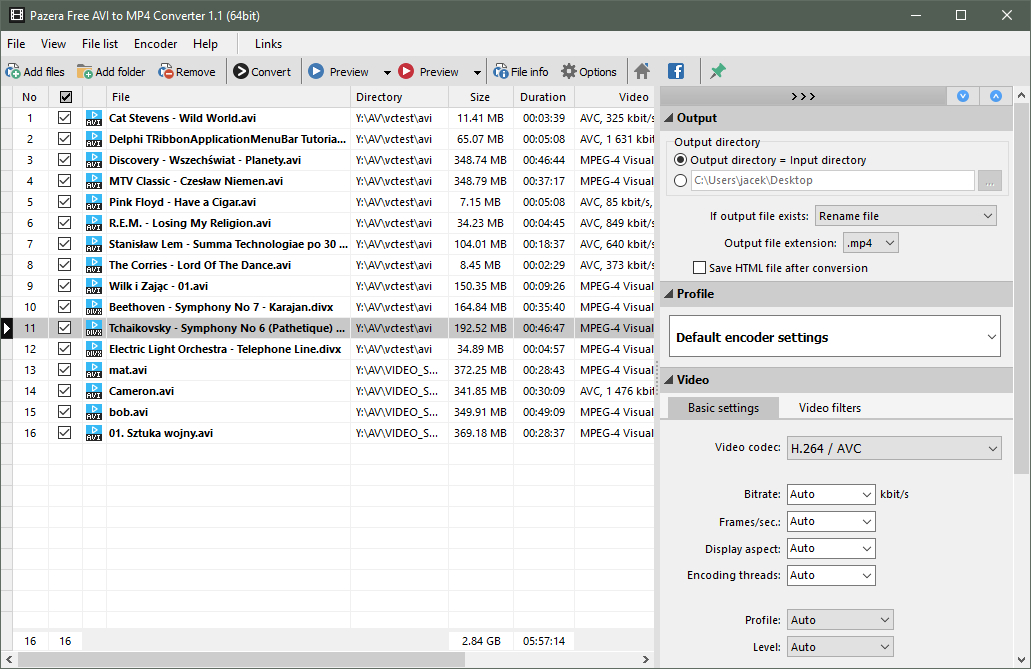This screenshot has width=1031, height=669.
Task: Click AVI icon of Pink Floyd file
Action: pyautogui.click(x=94, y=203)
